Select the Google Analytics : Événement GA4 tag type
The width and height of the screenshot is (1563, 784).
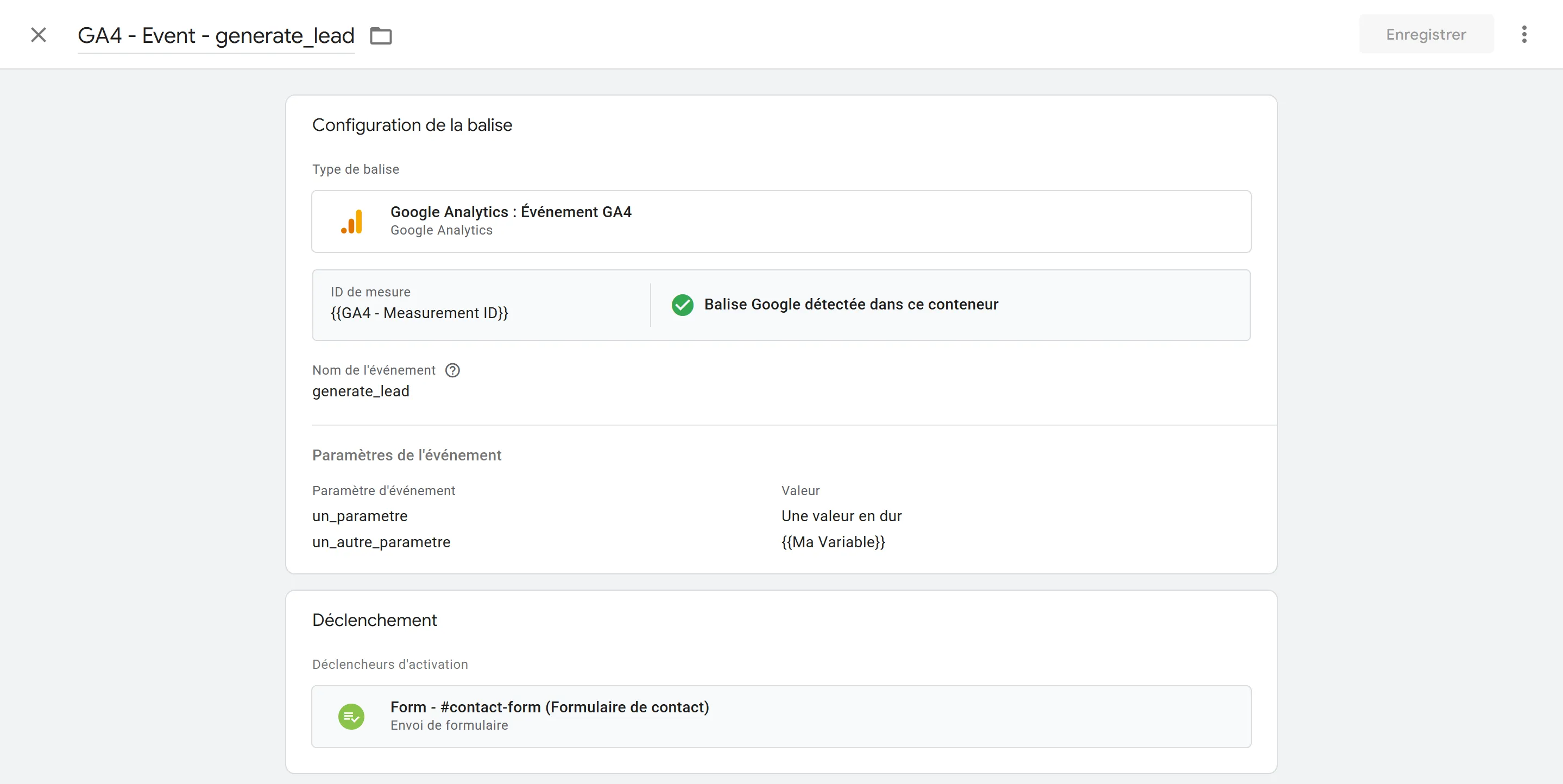[x=781, y=222]
